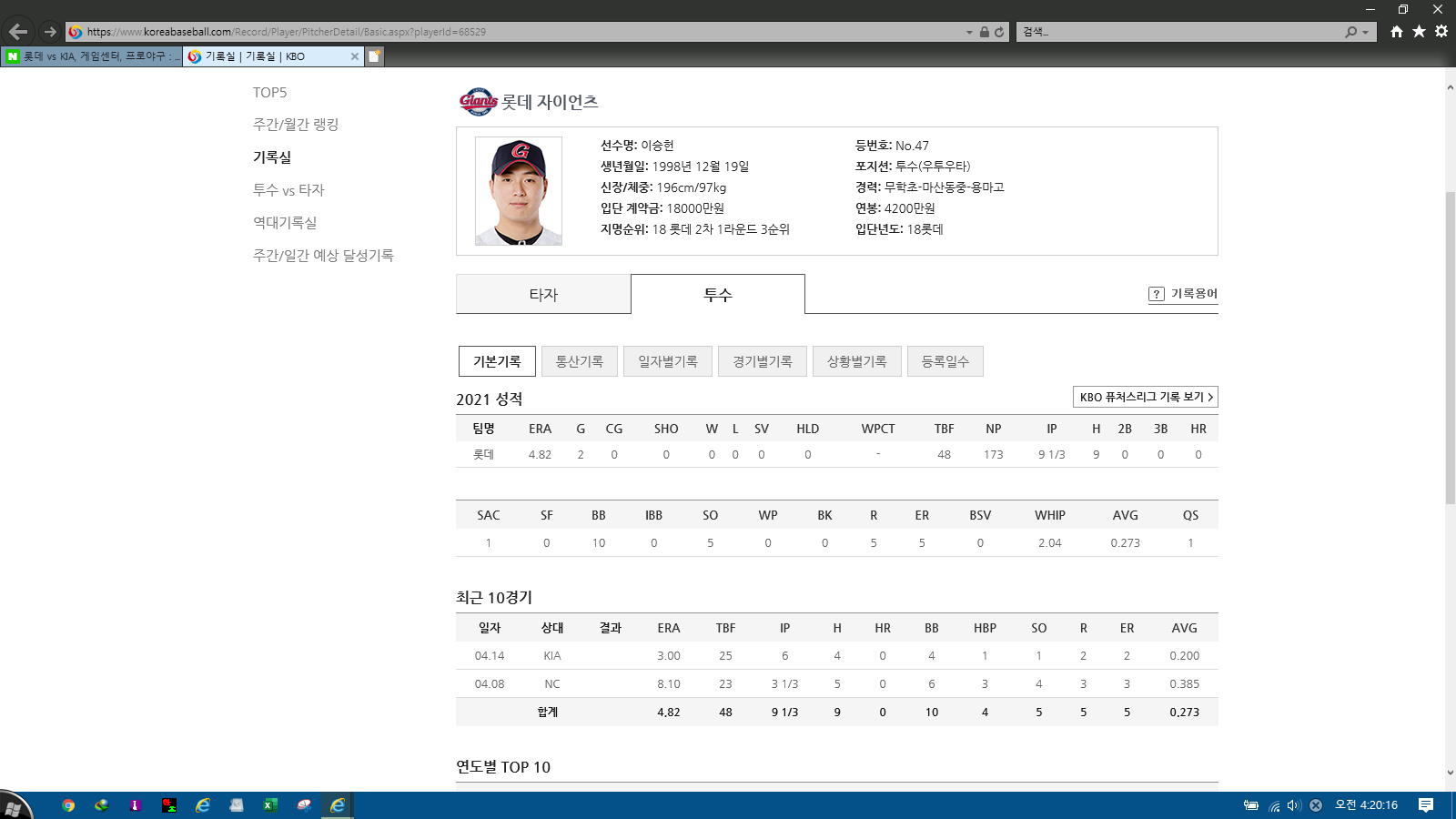The width and height of the screenshot is (1456, 819).
Task: Refresh the page with the reload icon
Action: pos(999,32)
